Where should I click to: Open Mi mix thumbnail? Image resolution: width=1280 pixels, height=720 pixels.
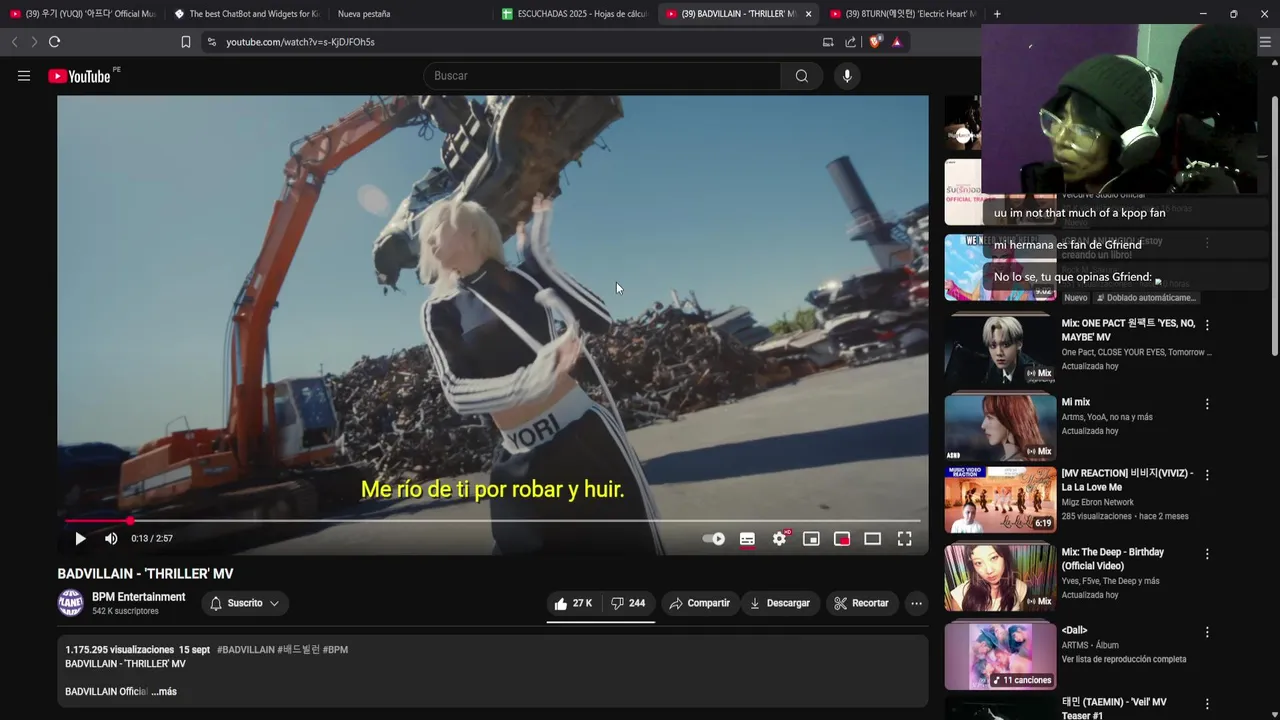tap(1000, 428)
